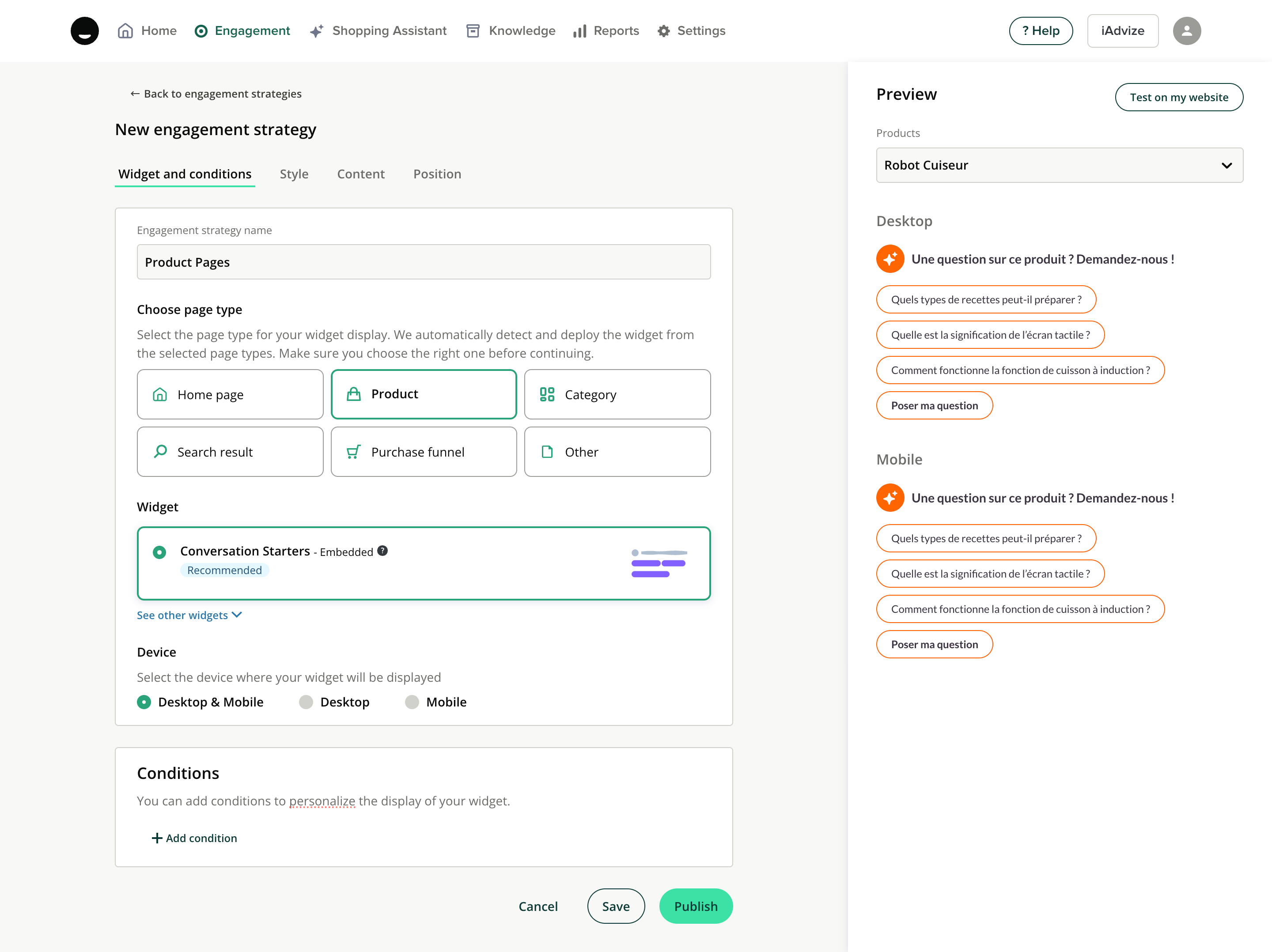
Task: Select the Mobile only device radio
Action: pos(413,702)
